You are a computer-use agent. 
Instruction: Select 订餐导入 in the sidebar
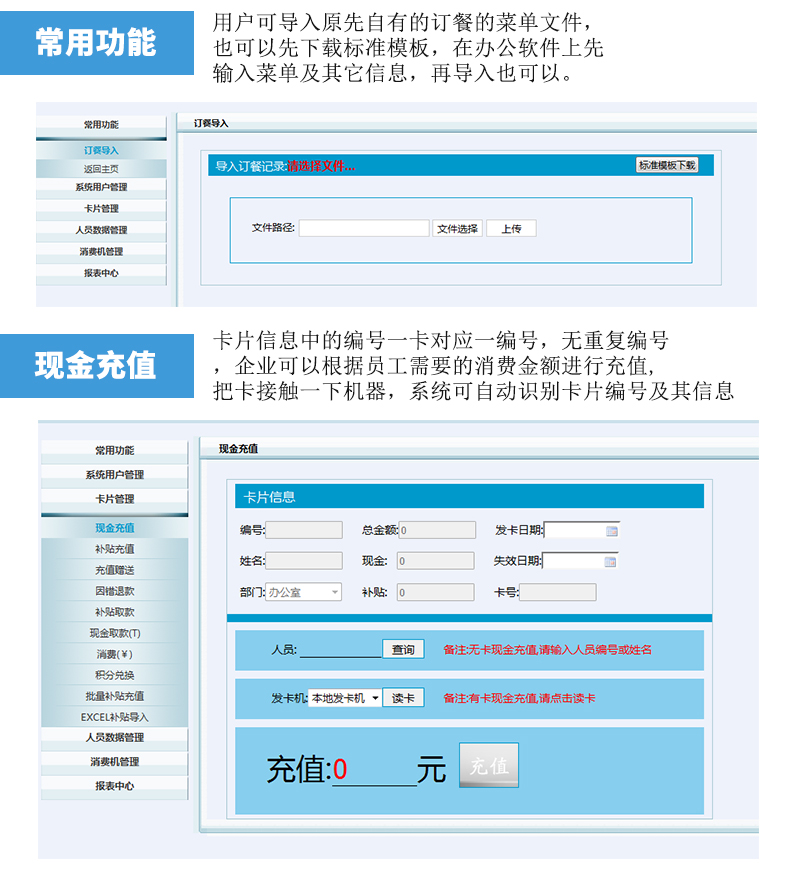101,150
